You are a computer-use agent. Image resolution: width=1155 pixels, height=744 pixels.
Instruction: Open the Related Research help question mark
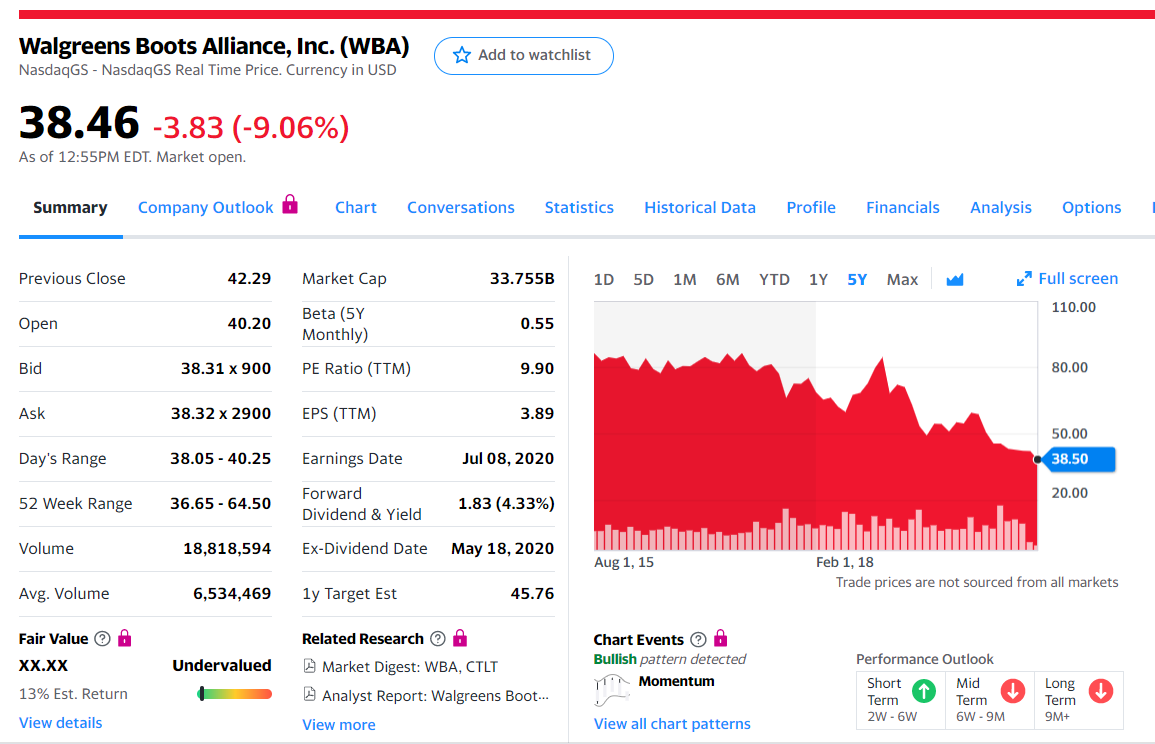pos(438,639)
